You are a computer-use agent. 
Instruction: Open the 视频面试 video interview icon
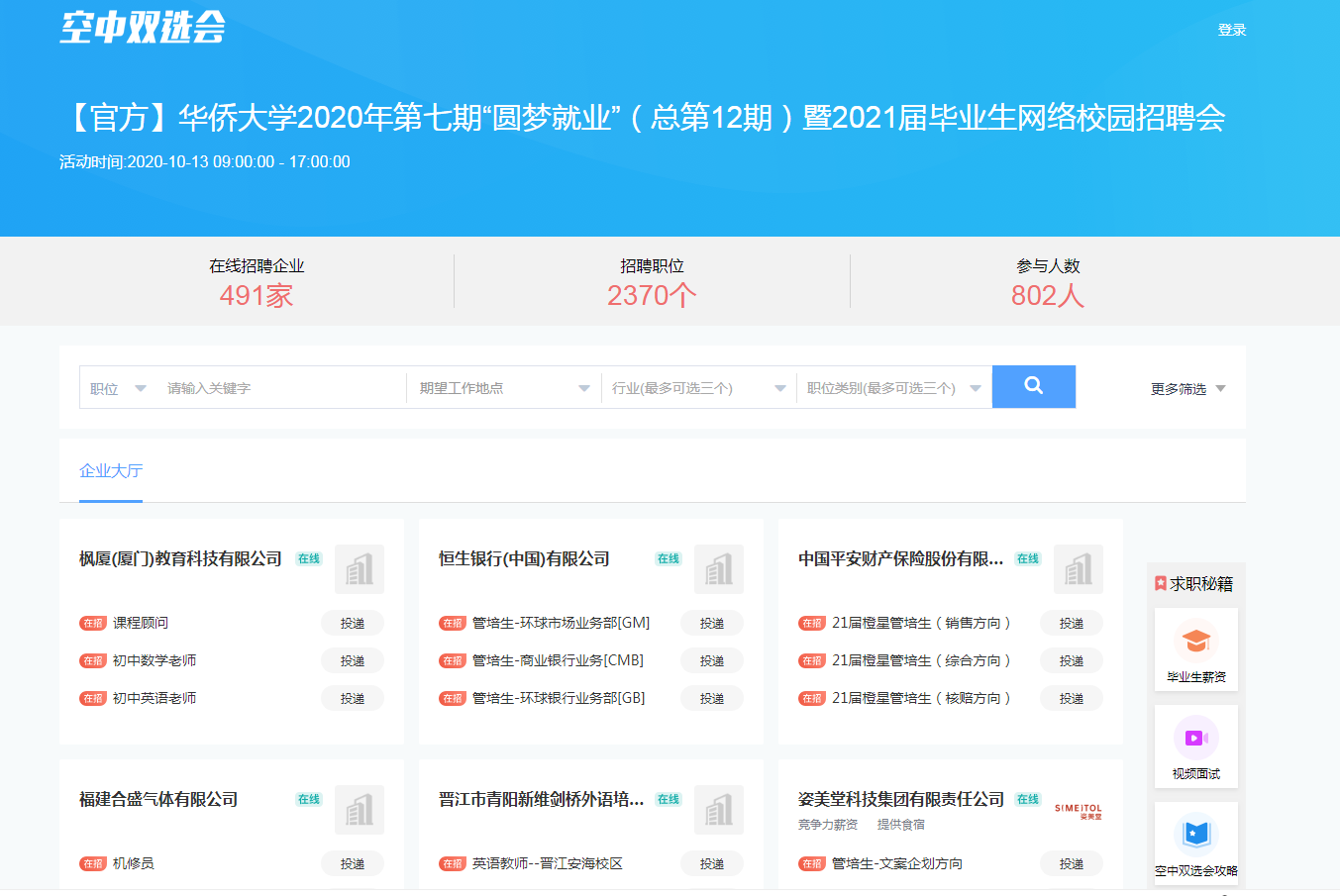coord(1195,739)
